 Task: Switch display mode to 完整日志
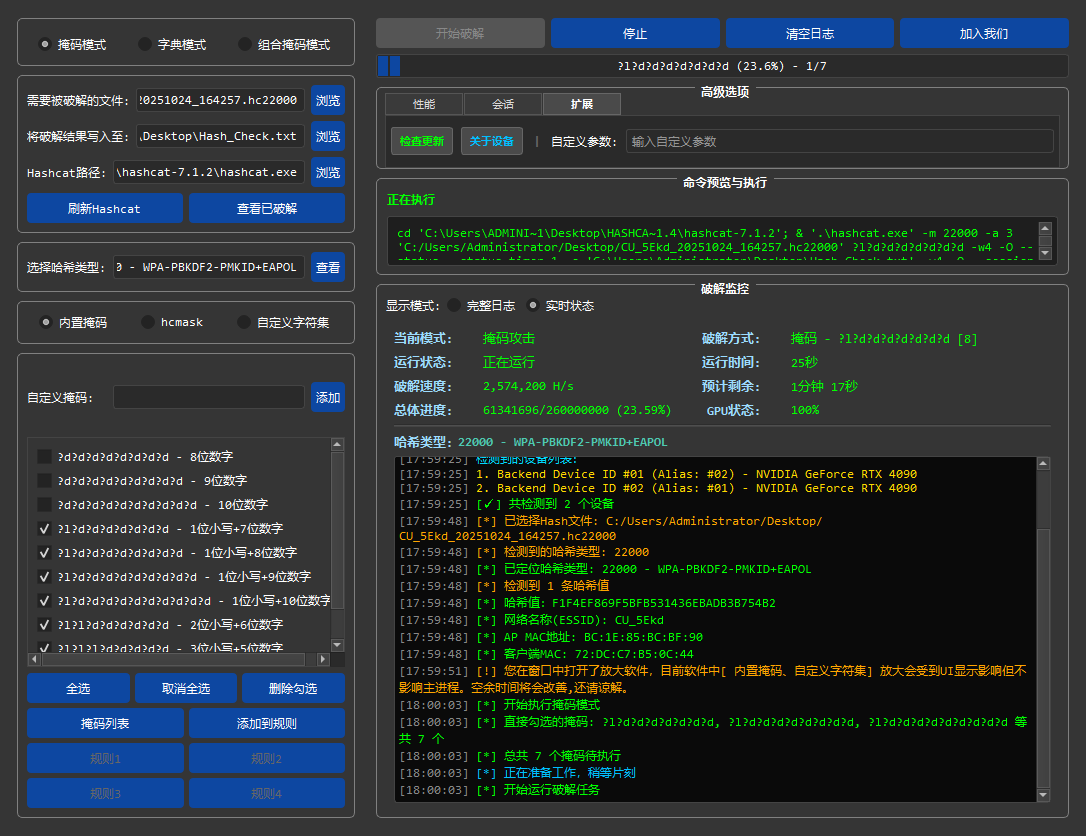(x=454, y=305)
